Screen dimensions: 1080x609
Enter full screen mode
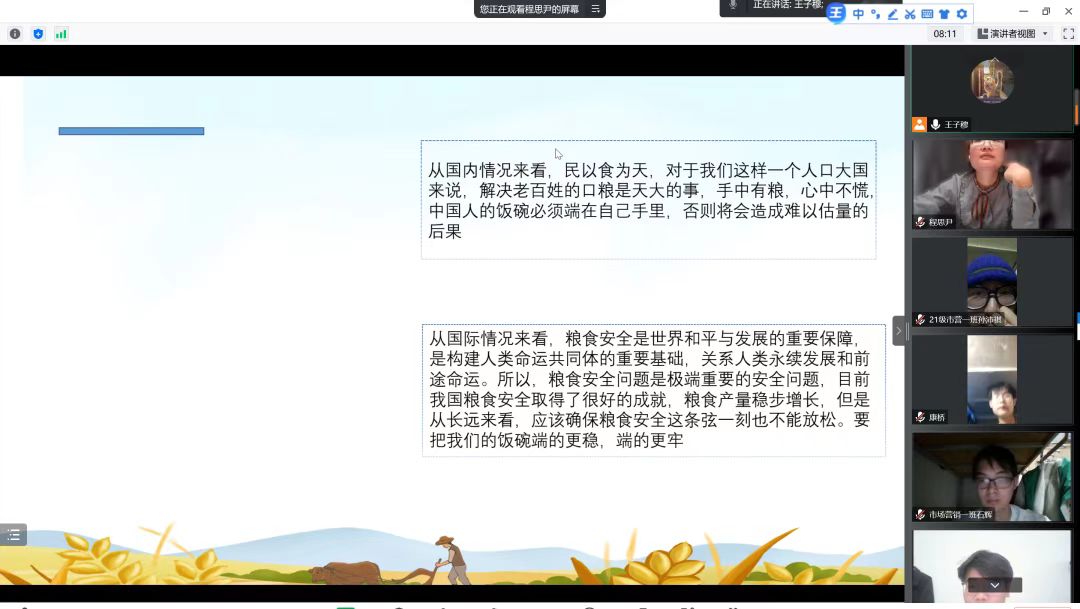coord(1068,33)
